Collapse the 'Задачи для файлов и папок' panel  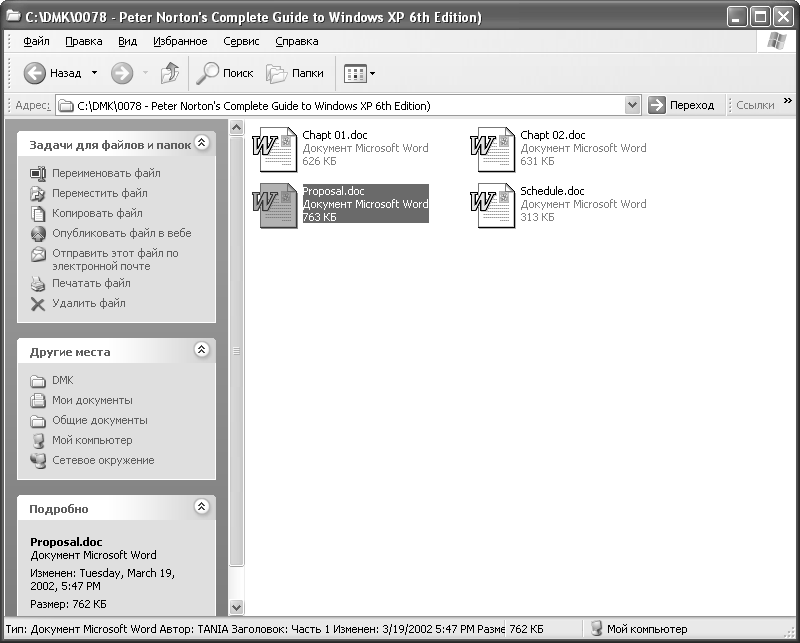(201, 144)
